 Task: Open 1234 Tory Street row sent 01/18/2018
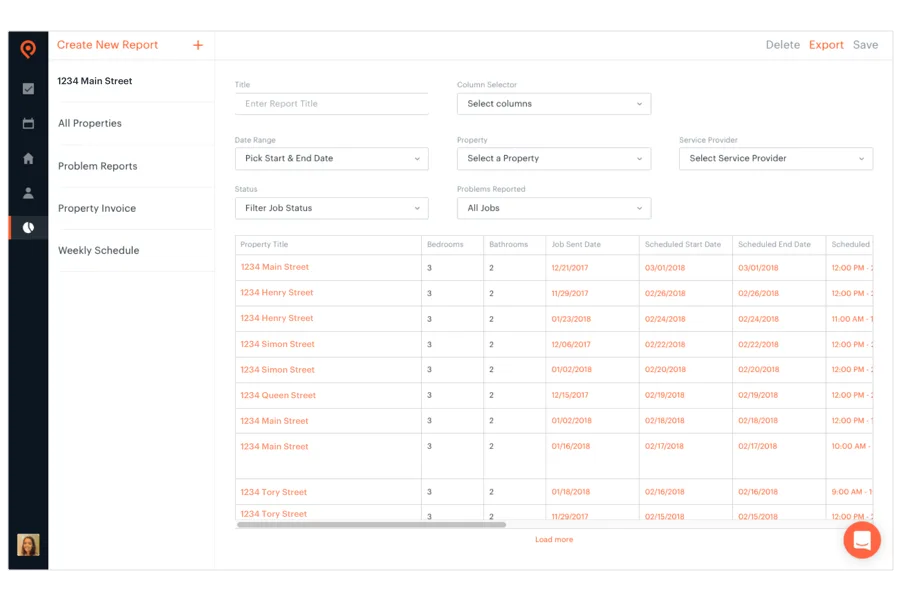click(x=273, y=493)
